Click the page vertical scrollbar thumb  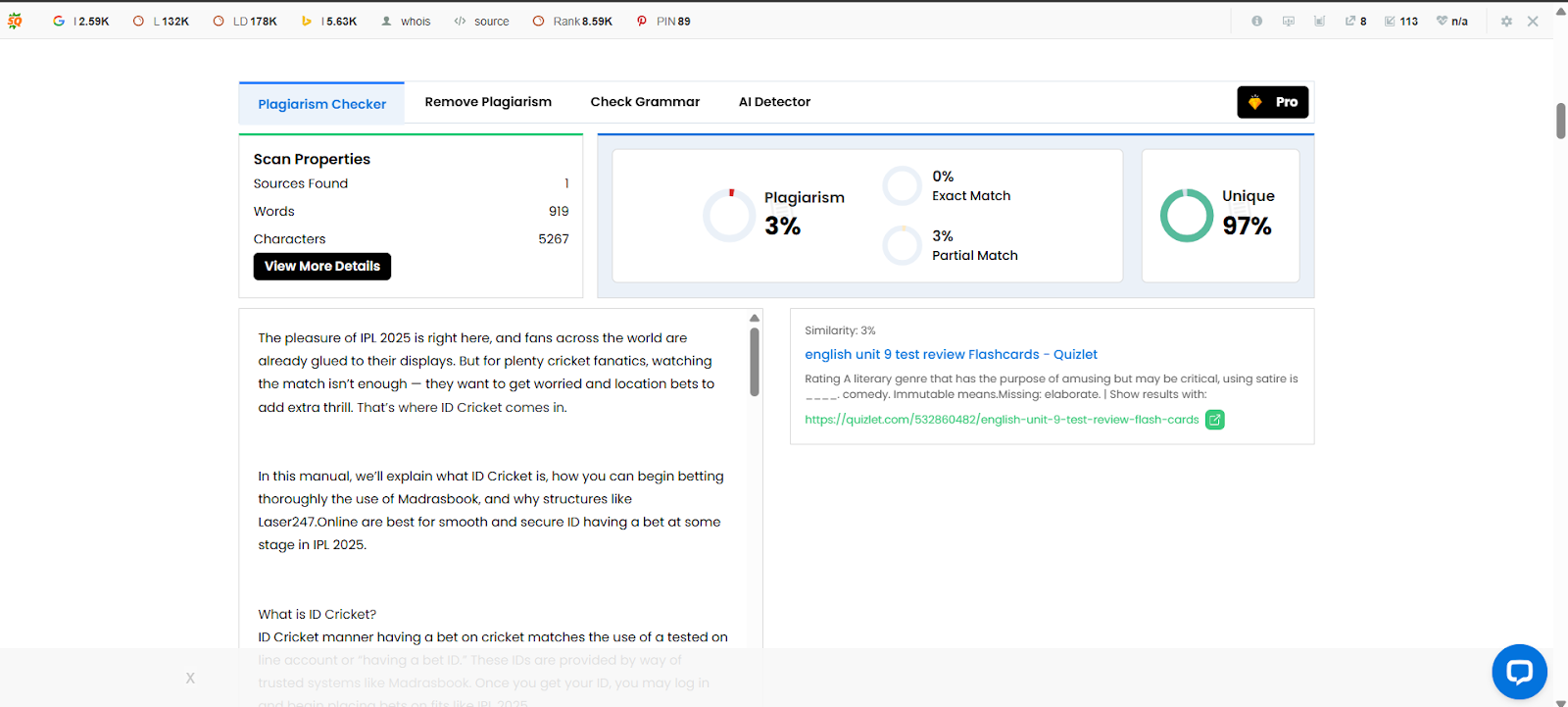tap(1561, 121)
